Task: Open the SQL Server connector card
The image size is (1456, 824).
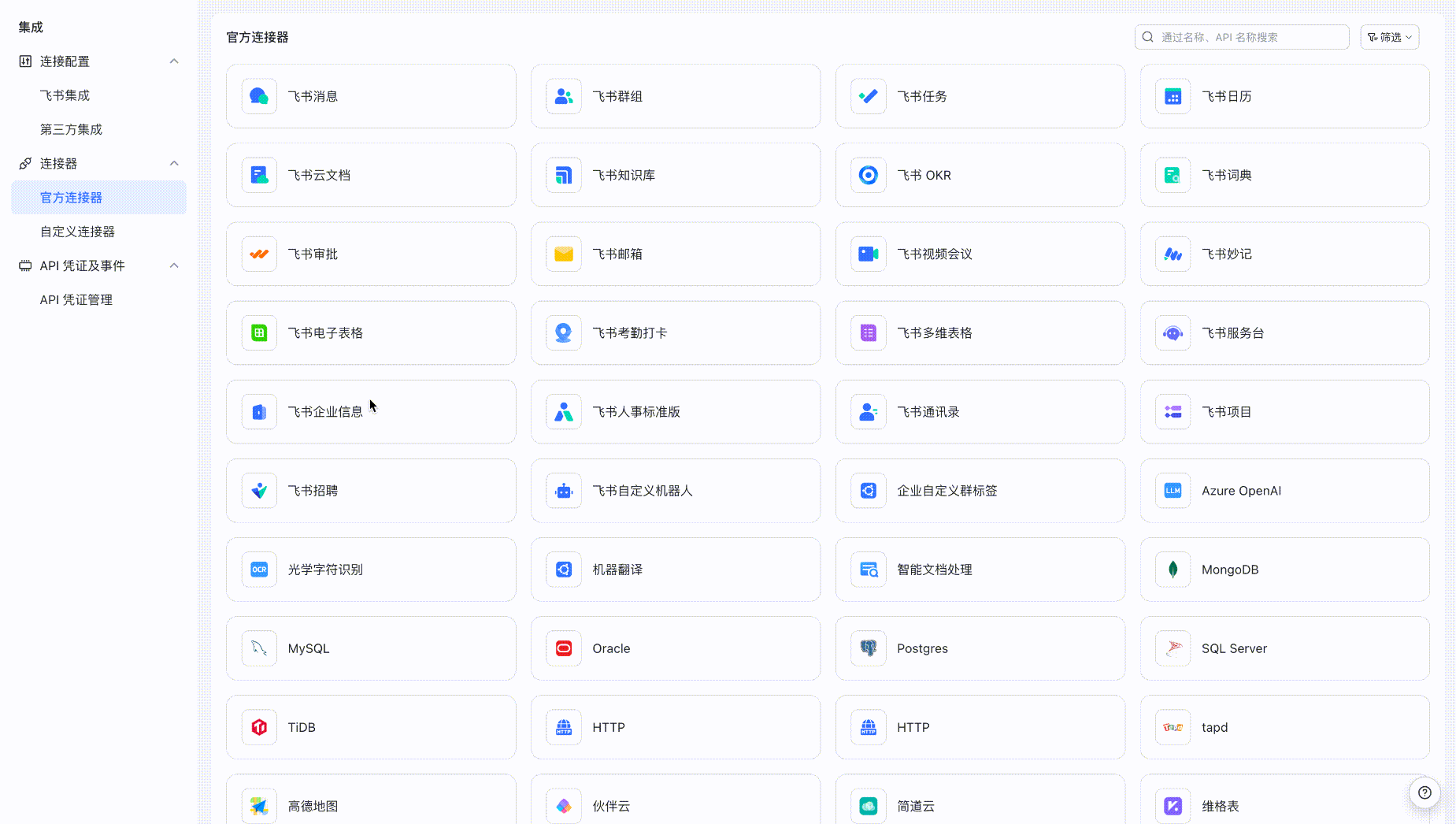Action: [1284, 648]
